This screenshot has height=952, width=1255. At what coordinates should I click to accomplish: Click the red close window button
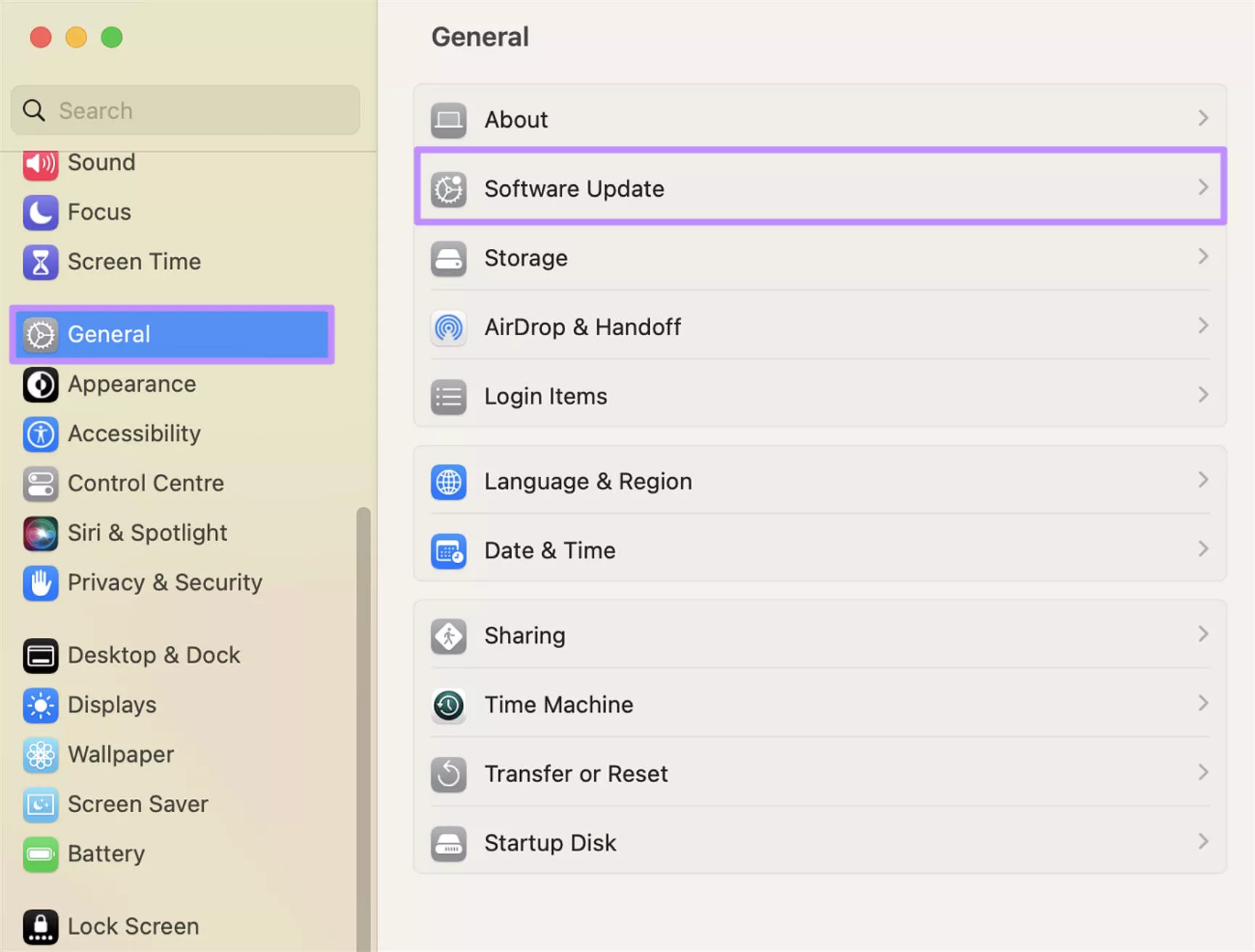(x=41, y=37)
